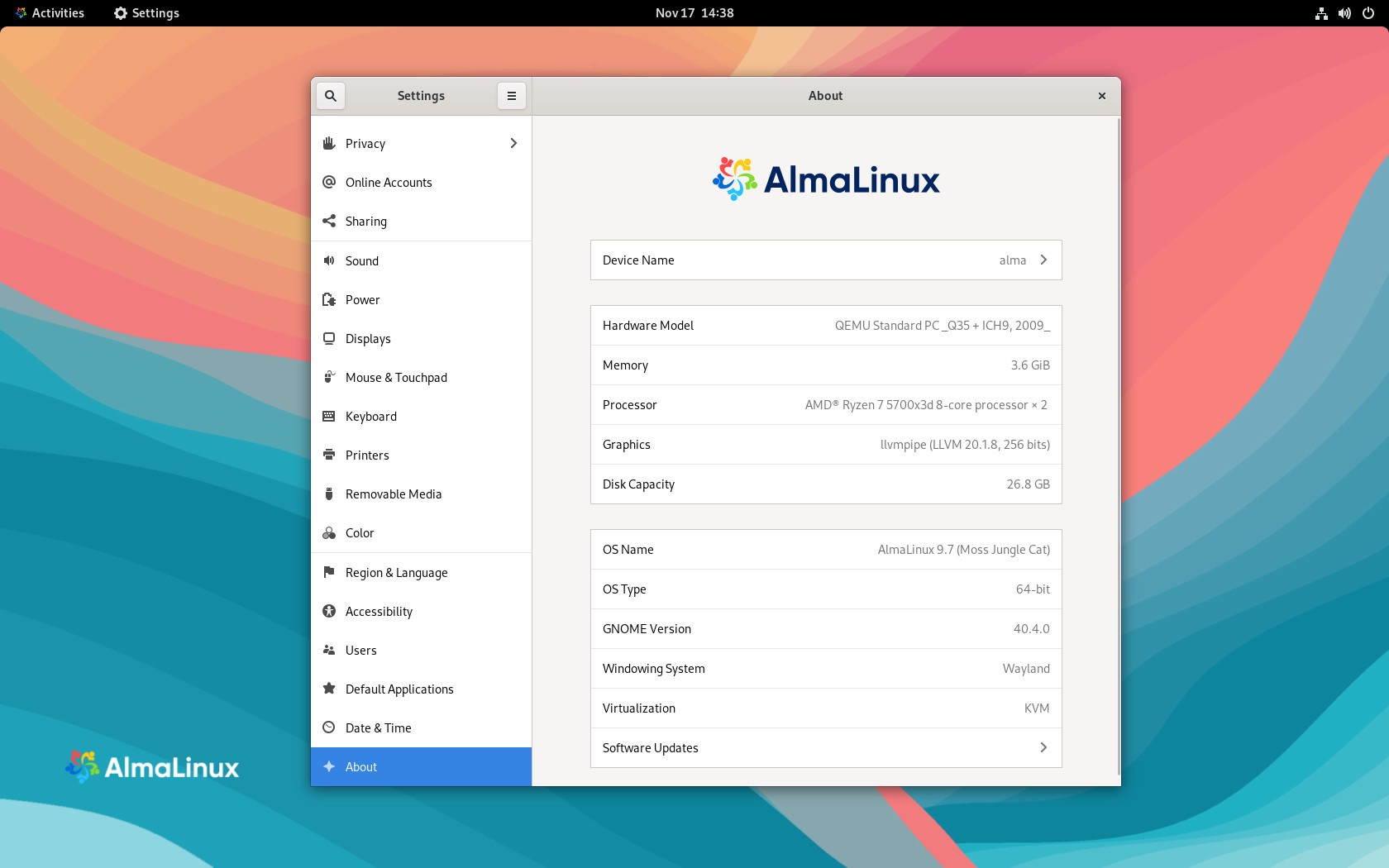1389x868 pixels.
Task: Click the power button in top bar
Action: pyautogui.click(x=1368, y=12)
